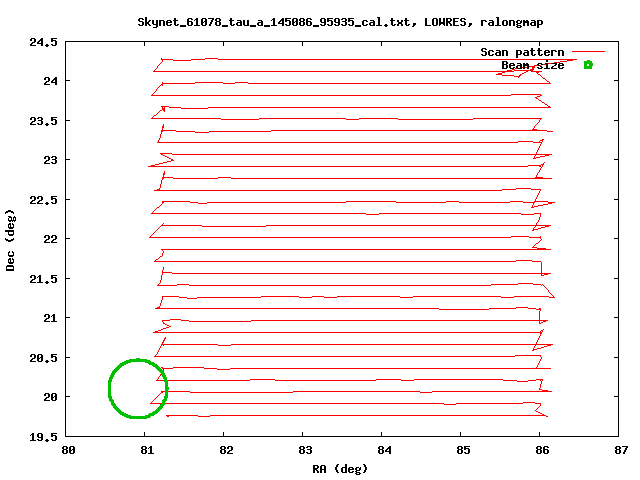
Task: Select the "Beam size" legend label
Action: coord(532,65)
